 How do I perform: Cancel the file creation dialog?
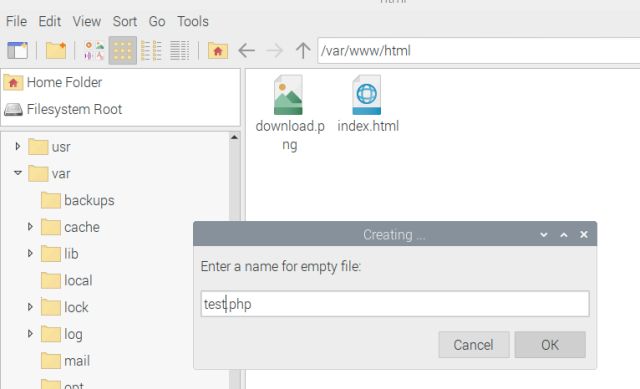click(x=473, y=345)
